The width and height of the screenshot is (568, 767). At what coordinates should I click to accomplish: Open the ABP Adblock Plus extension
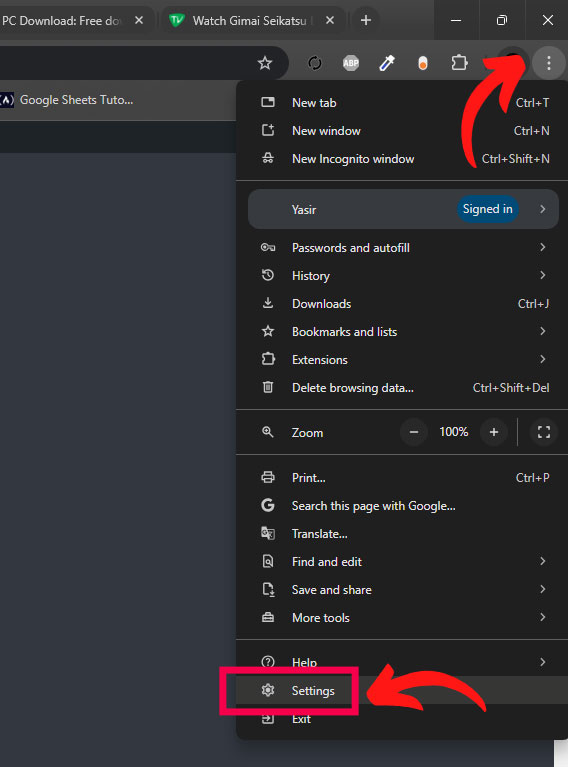[x=350, y=63]
